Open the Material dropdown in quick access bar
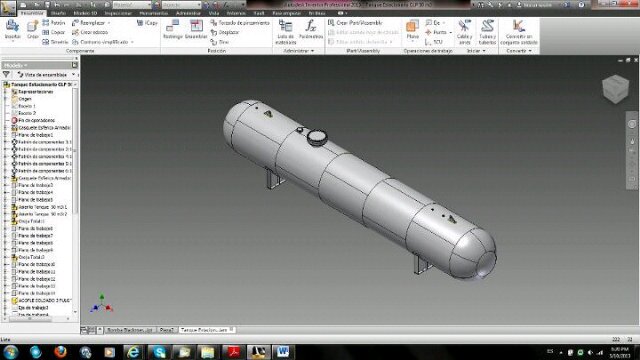Screen dimensions: 640x360 (x=132, y=5)
